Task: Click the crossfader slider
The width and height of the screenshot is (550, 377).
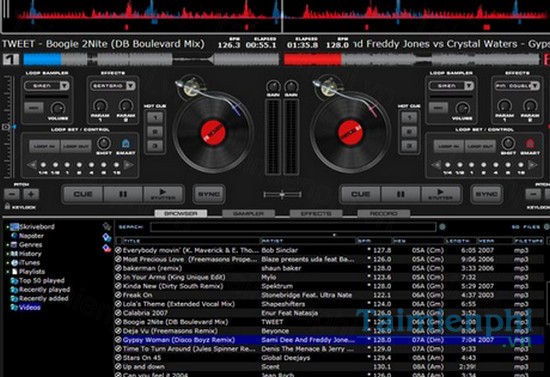Action: click(x=282, y=194)
